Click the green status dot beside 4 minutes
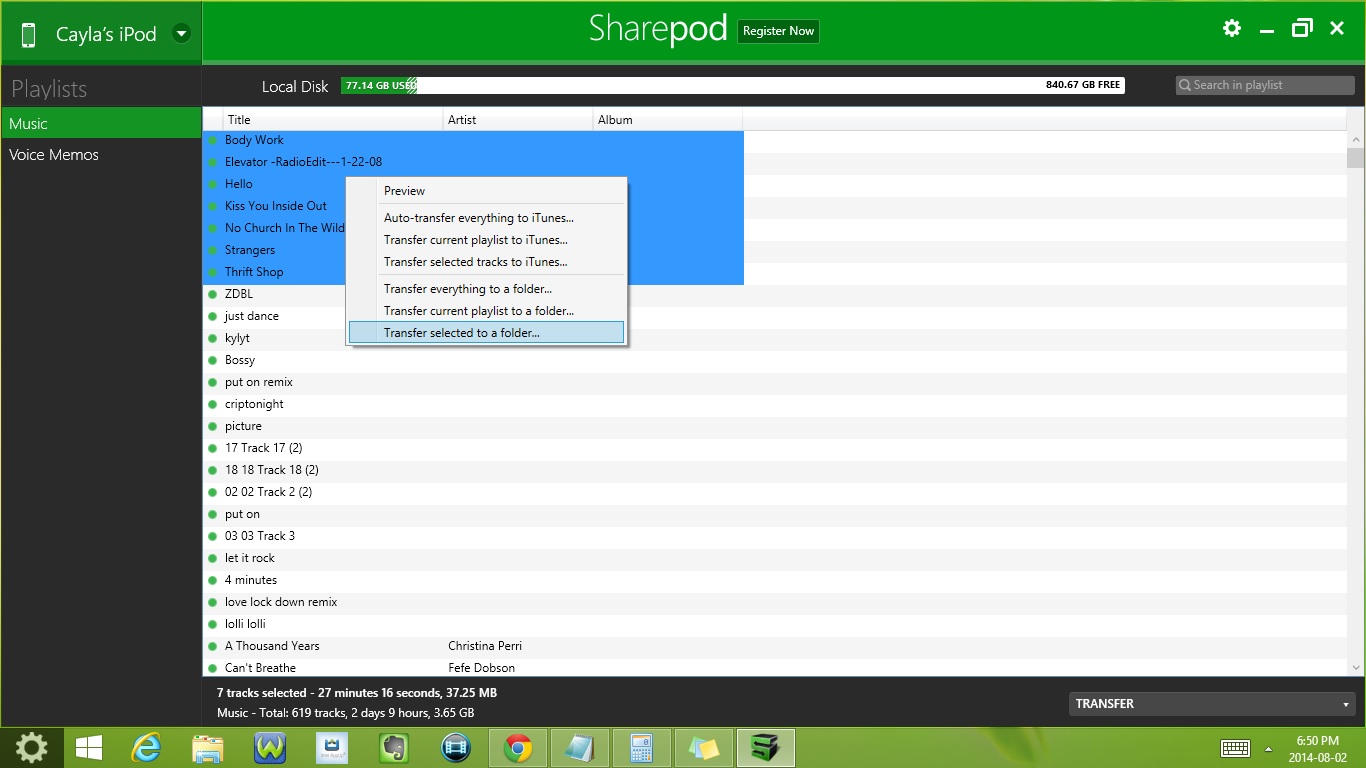Screen dimensions: 1366x768 click(212, 580)
